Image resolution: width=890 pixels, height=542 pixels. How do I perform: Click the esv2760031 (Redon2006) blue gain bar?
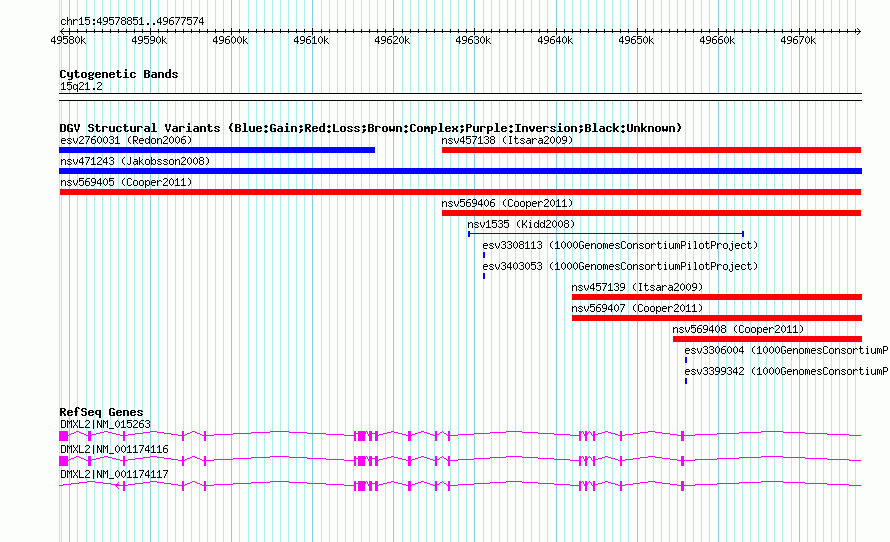[217, 150]
